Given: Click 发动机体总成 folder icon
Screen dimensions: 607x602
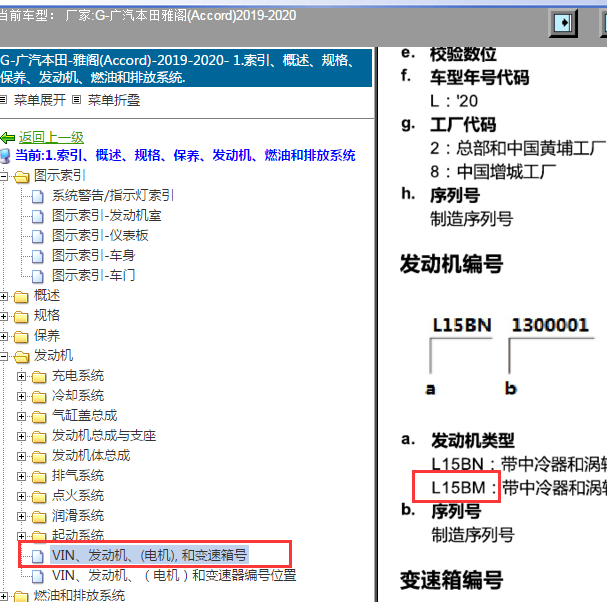Looking at the screenshot, I should pyautogui.click(x=39, y=457).
